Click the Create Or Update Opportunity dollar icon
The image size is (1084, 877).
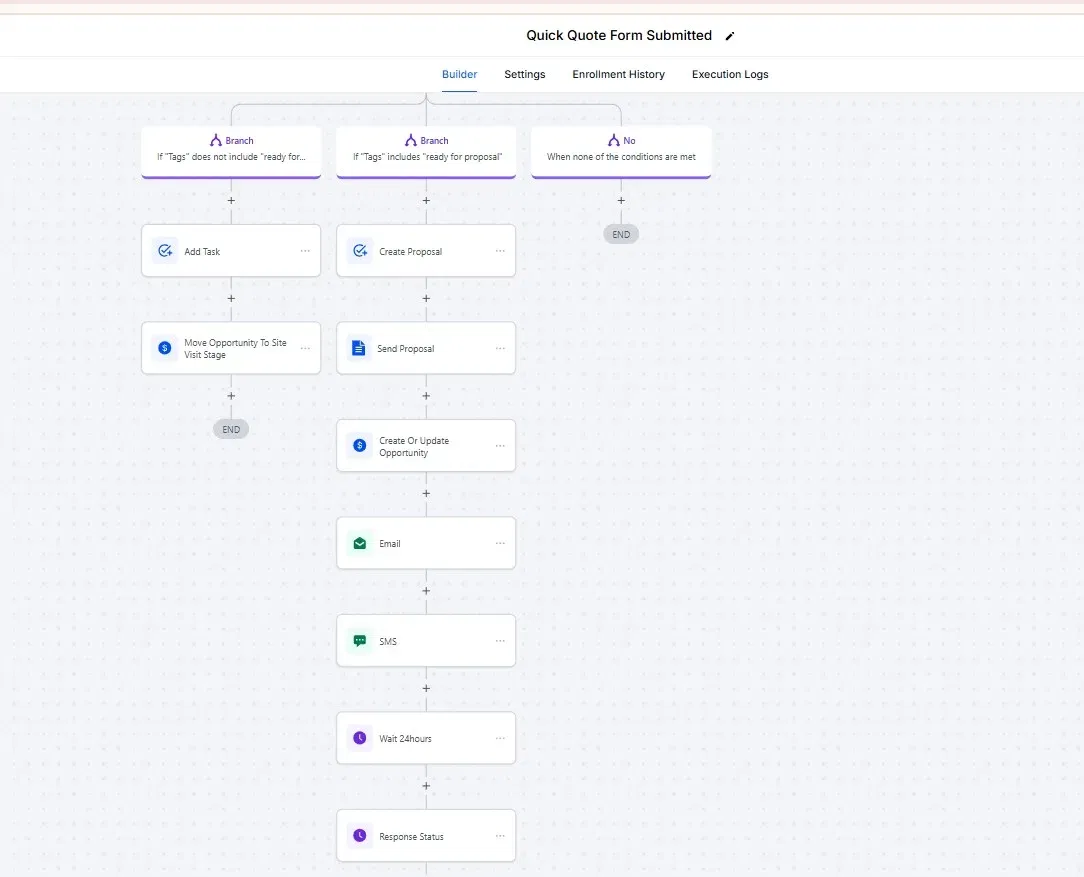click(x=360, y=446)
